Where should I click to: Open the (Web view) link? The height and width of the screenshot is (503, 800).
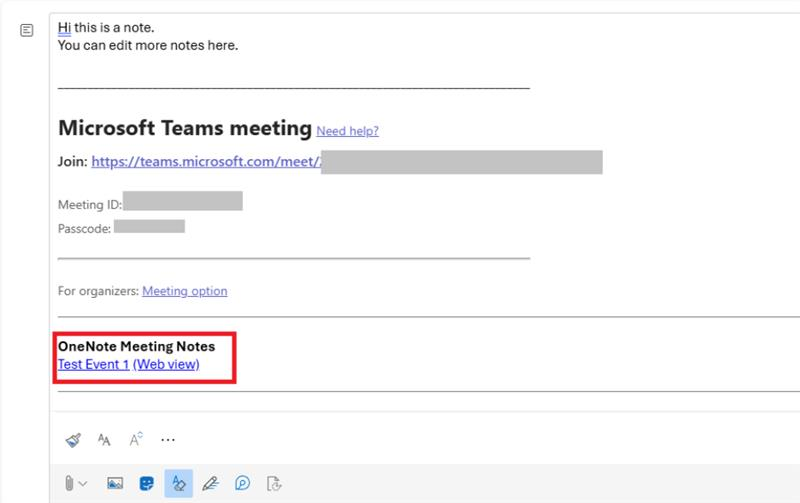pyautogui.click(x=166, y=364)
